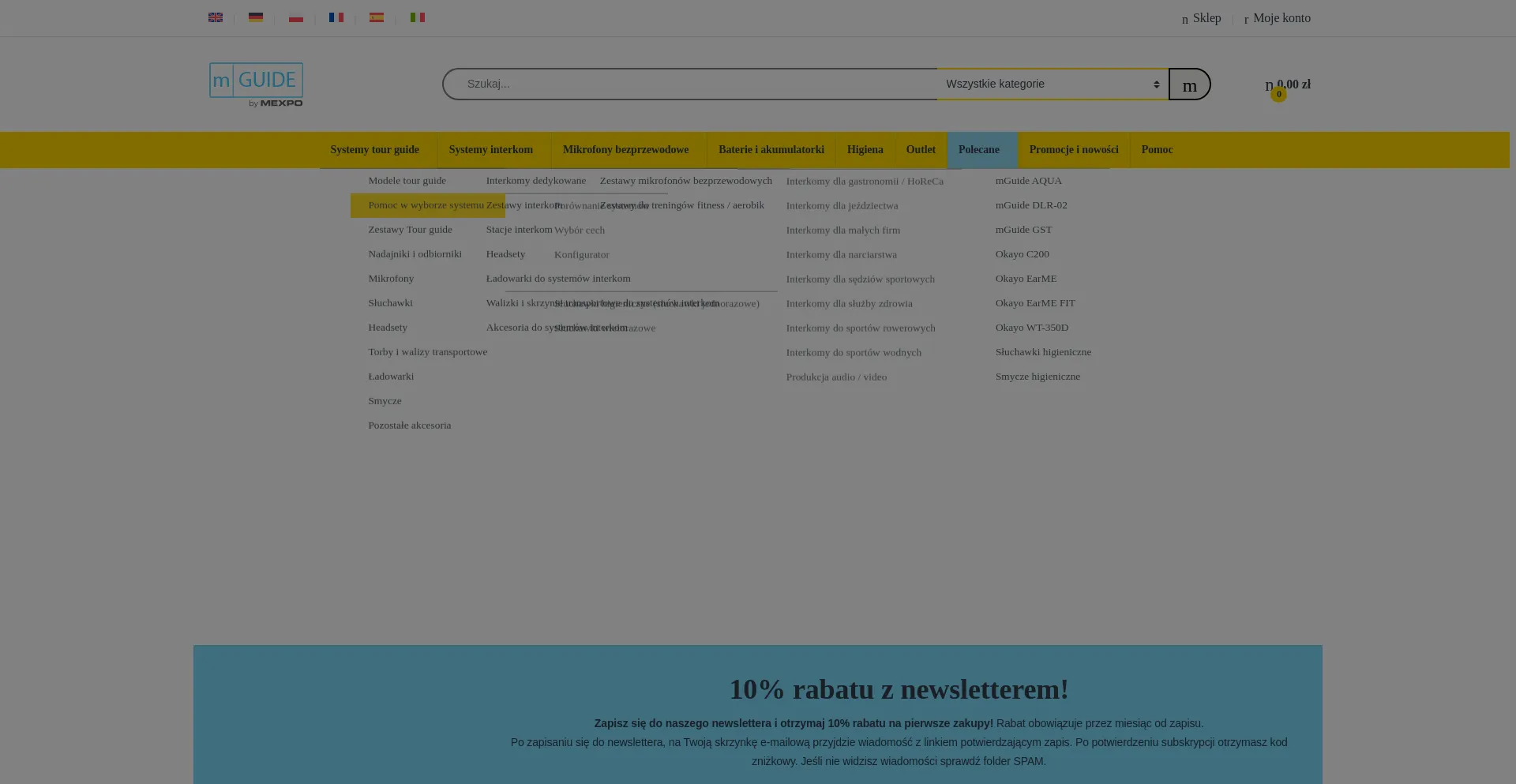This screenshot has width=1516, height=784.
Task: Switch language using the UK flag
Action: (x=215, y=17)
